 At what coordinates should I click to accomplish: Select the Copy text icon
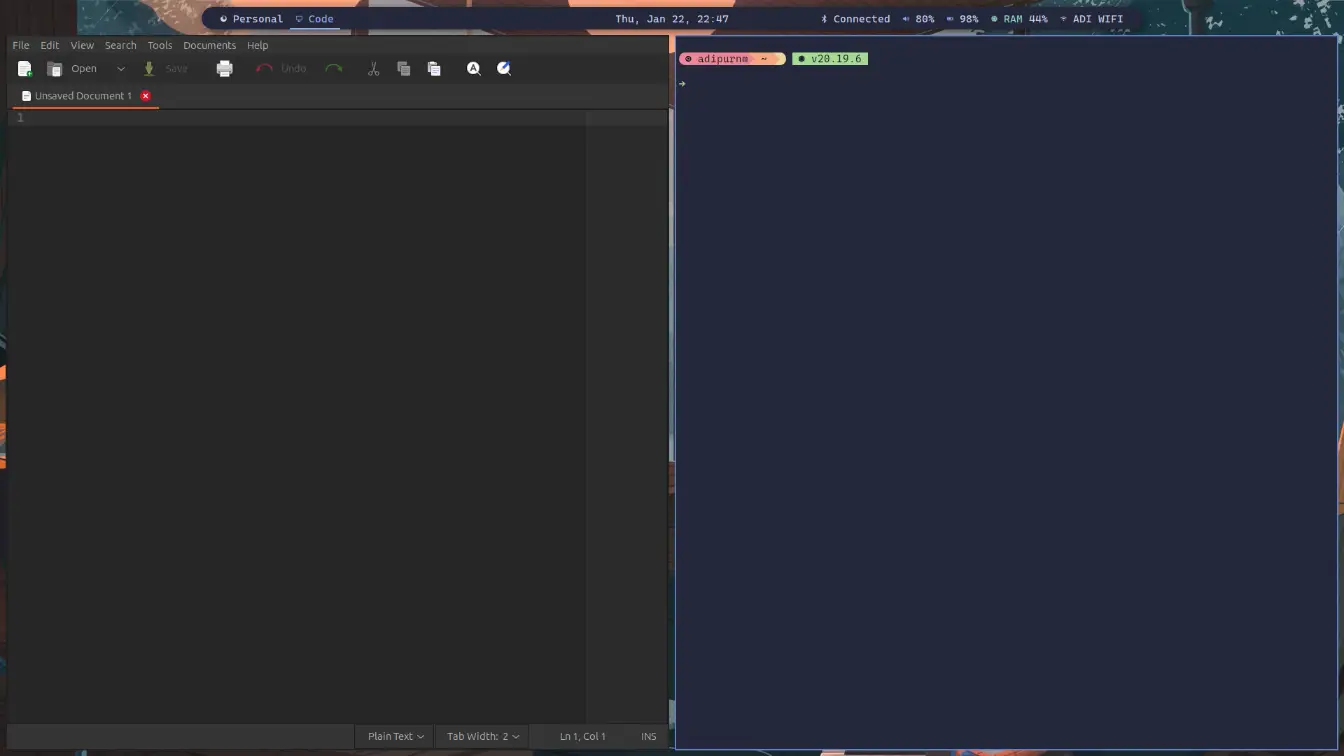click(404, 68)
